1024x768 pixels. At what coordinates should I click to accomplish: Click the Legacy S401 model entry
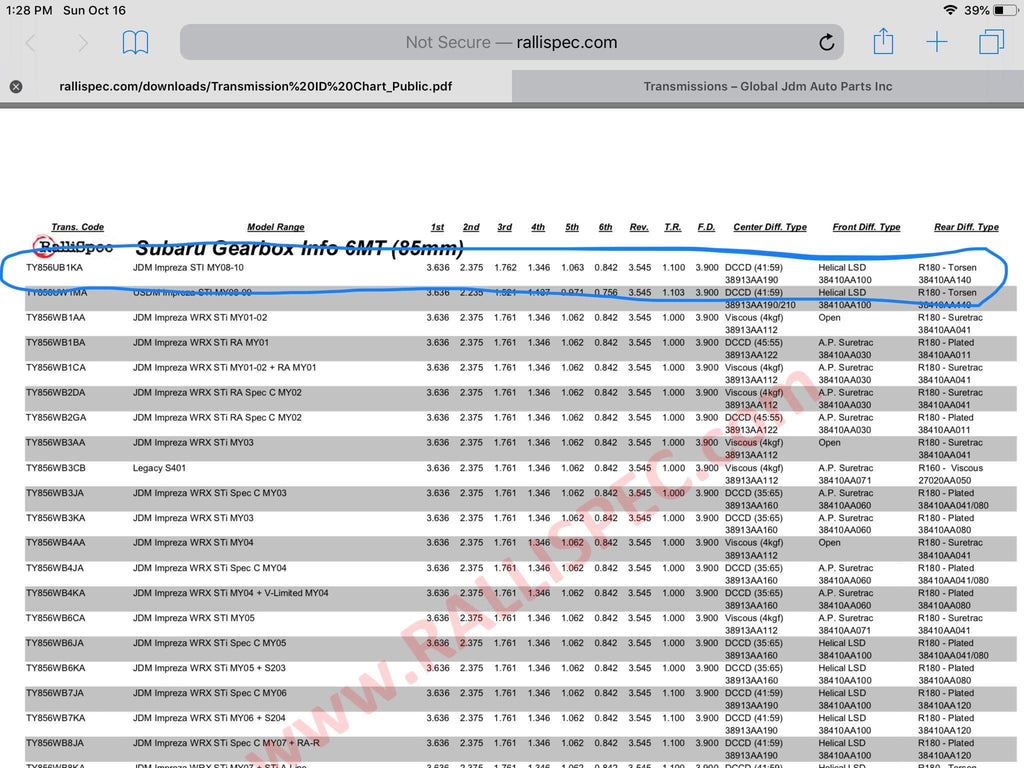(x=159, y=468)
